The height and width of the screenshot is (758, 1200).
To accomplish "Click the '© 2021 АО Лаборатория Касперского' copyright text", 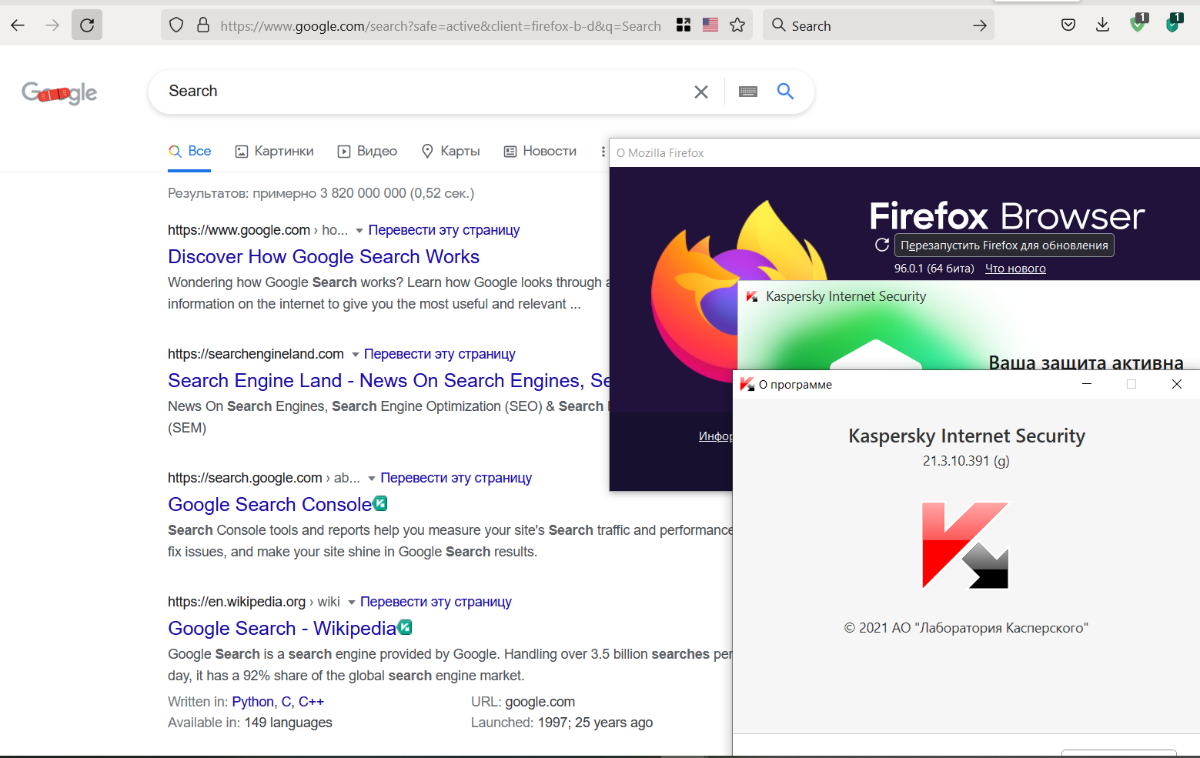I will coord(966,628).
